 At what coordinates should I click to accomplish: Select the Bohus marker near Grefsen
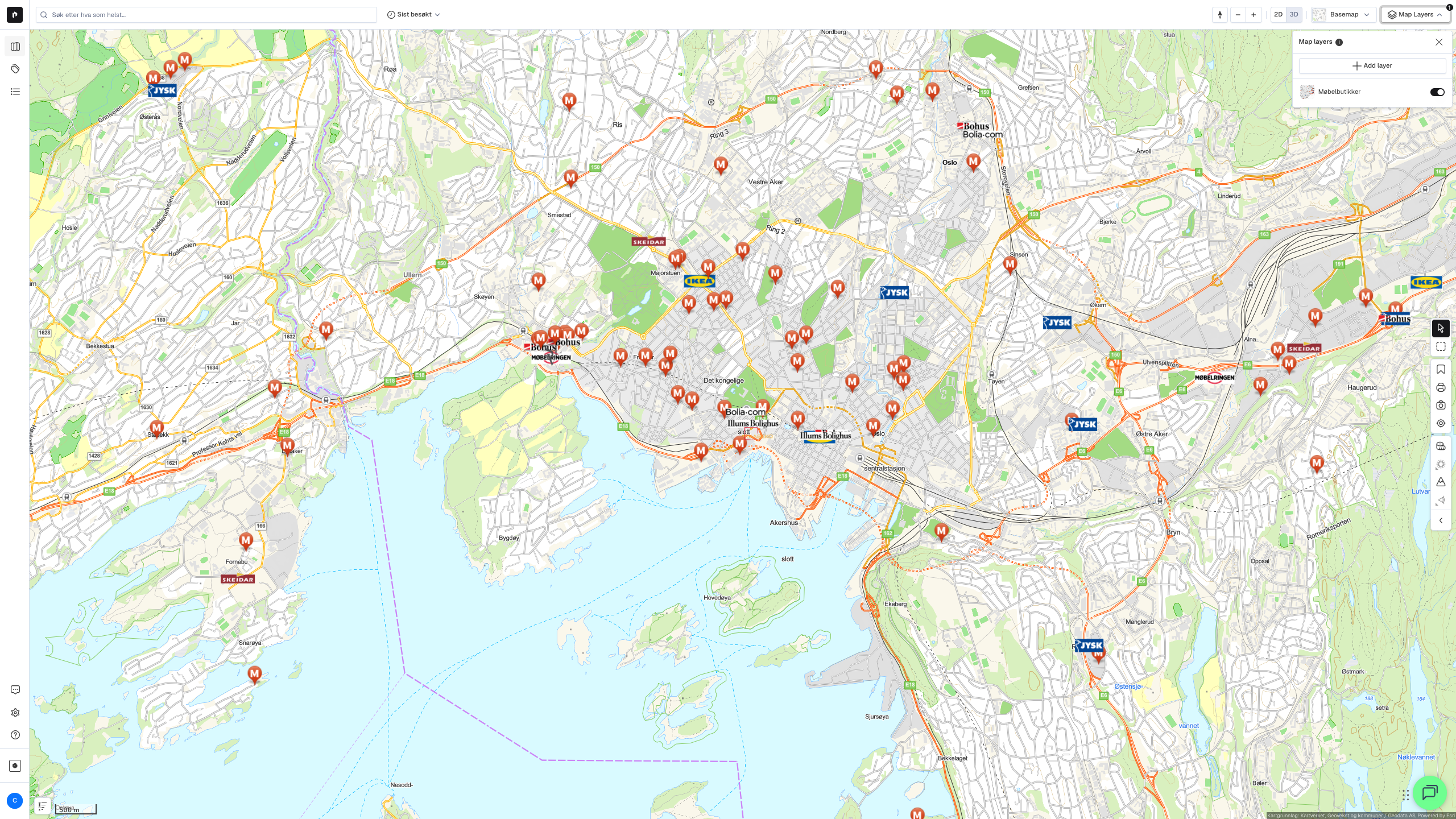pyautogui.click(x=973, y=126)
